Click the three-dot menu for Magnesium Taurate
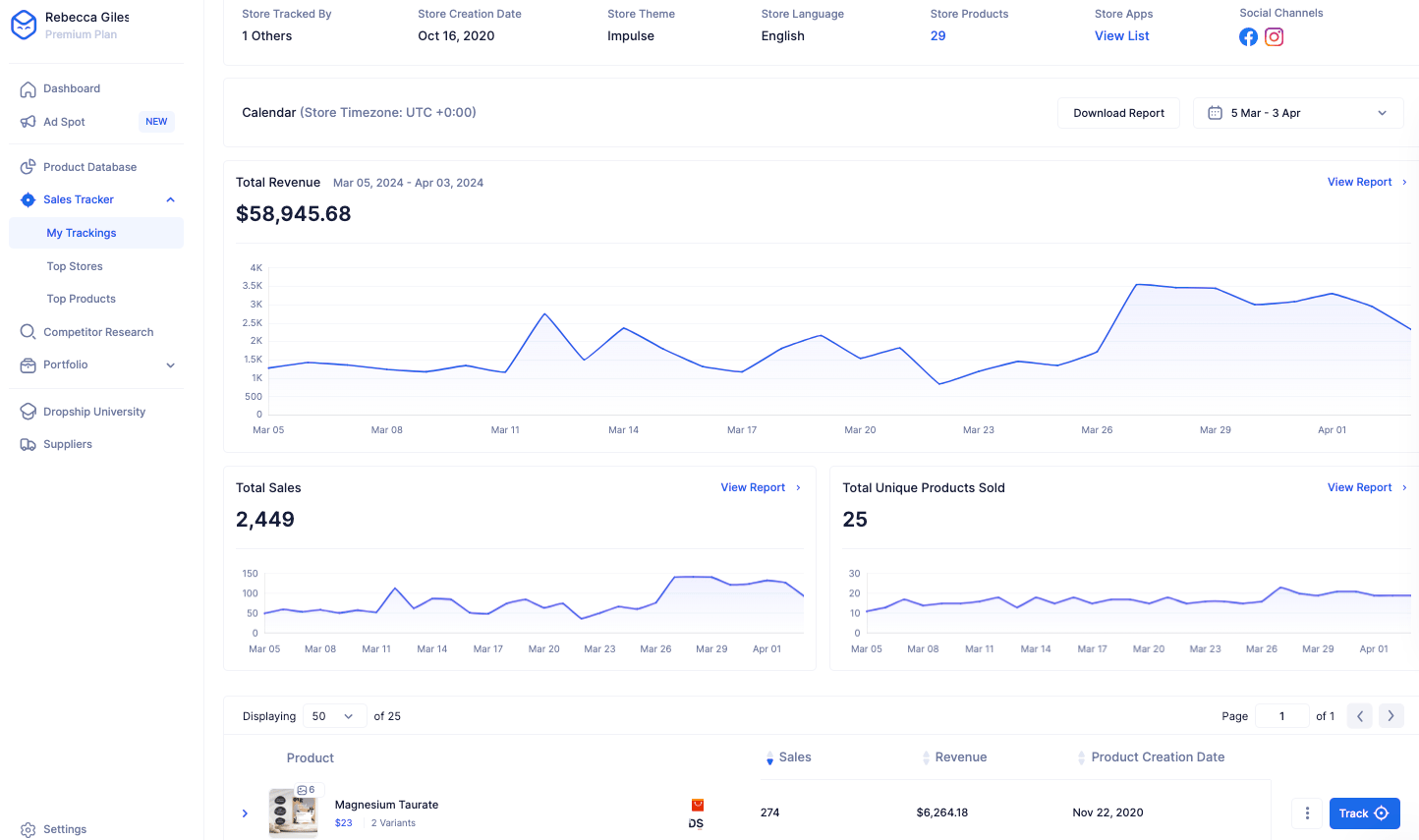Viewport: 1419px width, 840px height. point(1307,813)
